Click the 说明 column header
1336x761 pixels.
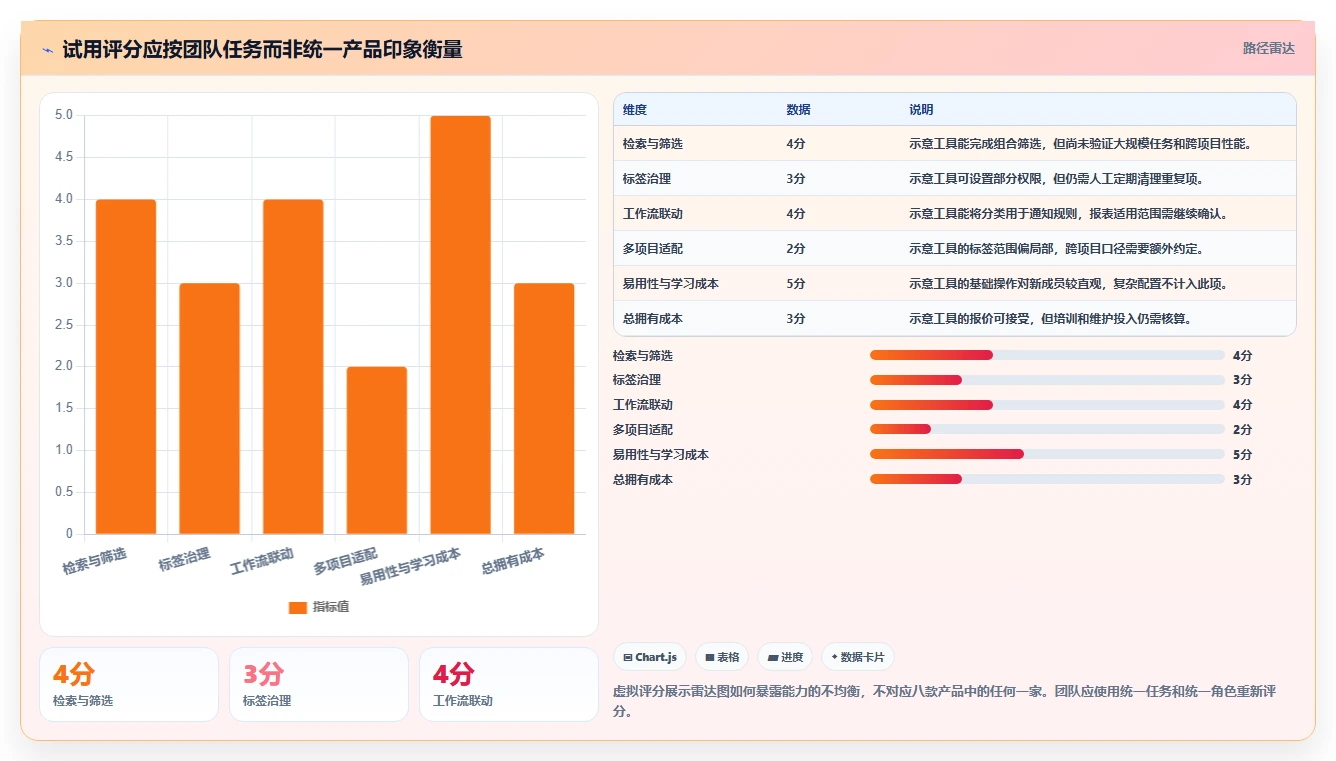coord(921,110)
